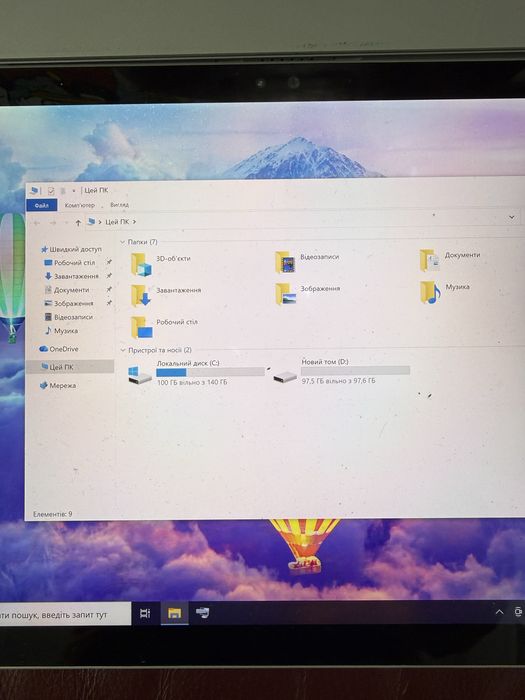Select Робочий стіл in the sidebar

pyautogui.click(x=70, y=263)
